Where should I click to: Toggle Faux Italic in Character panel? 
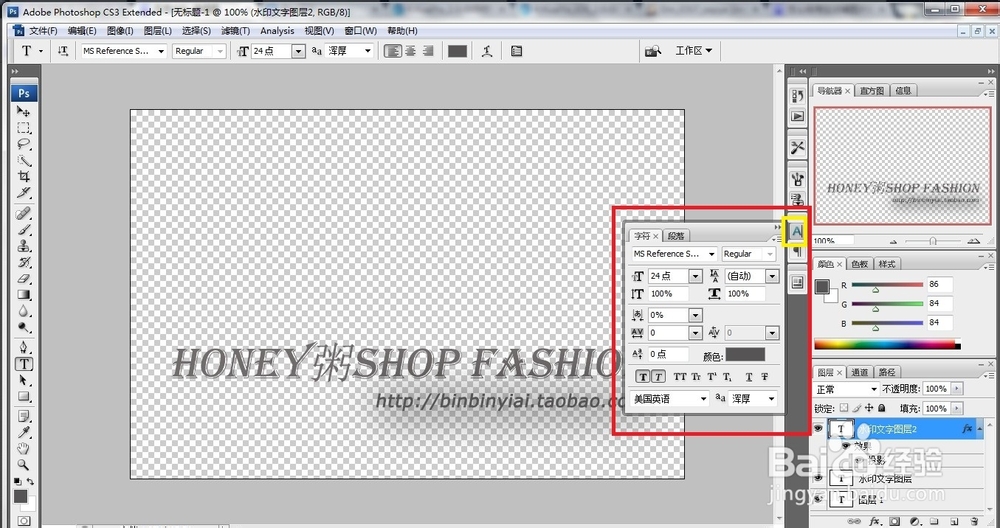658,377
